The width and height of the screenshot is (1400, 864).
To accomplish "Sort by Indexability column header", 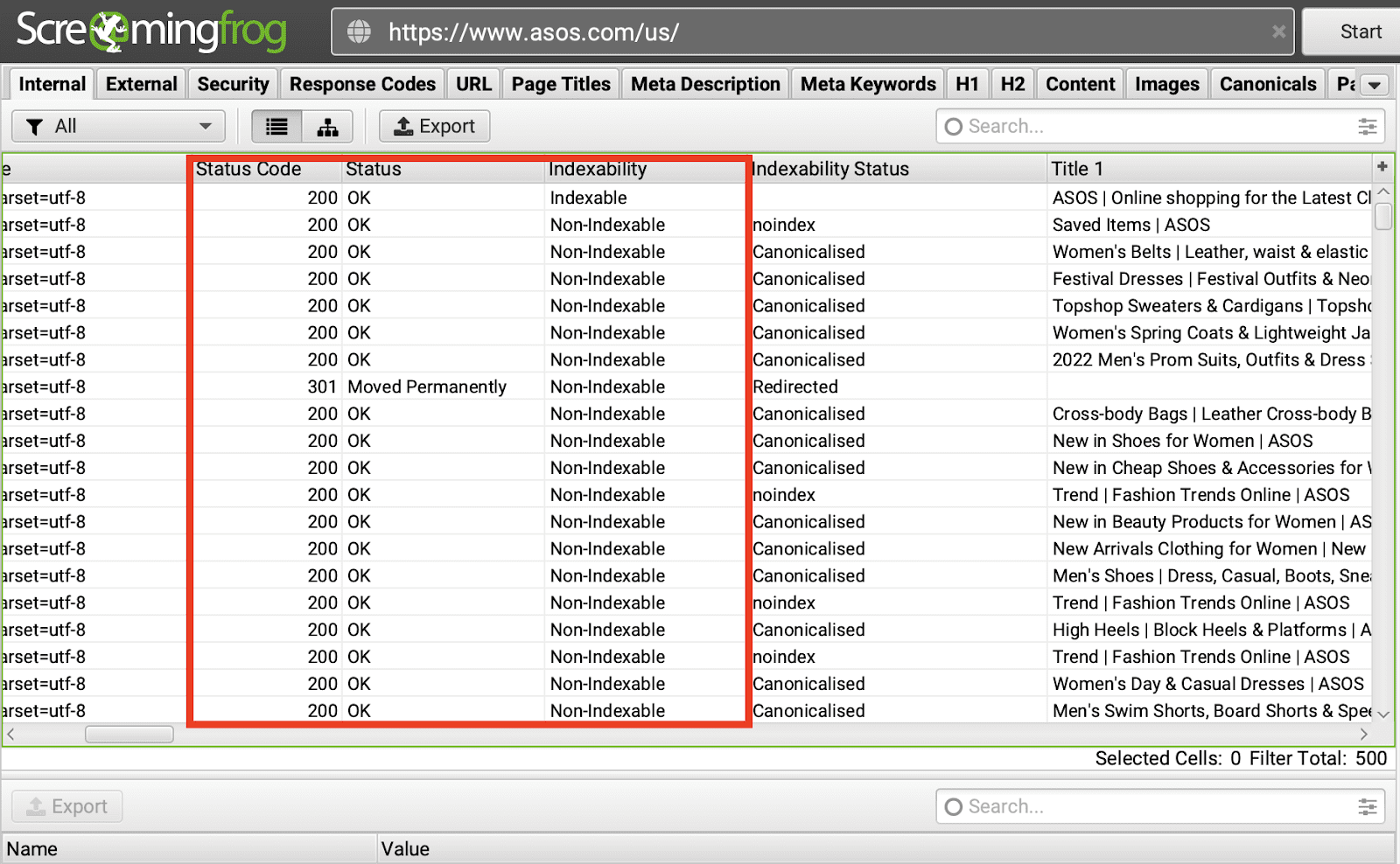I will pyautogui.click(x=646, y=169).
